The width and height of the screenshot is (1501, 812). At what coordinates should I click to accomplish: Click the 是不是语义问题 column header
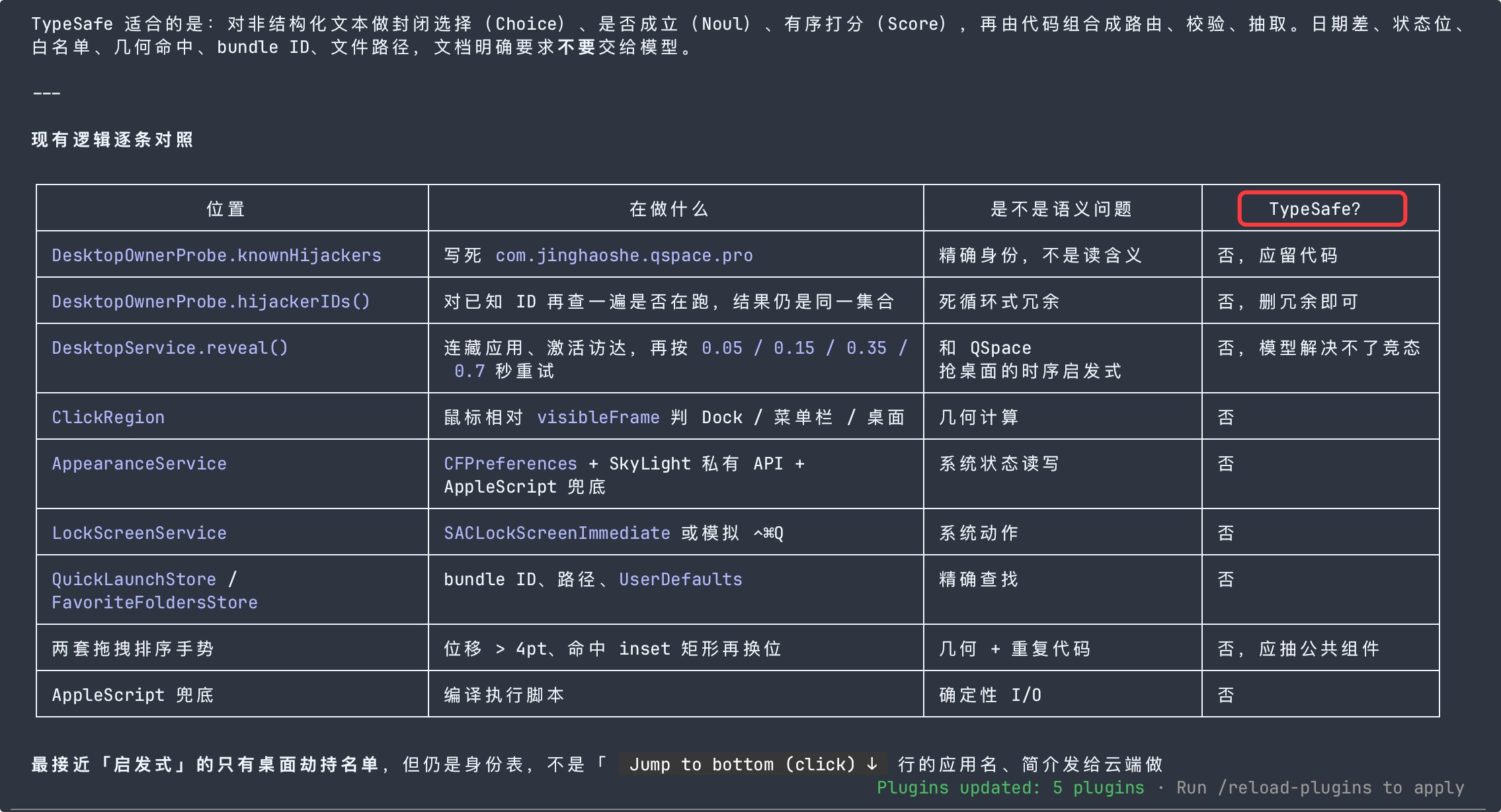click(x=1061, y=209)
